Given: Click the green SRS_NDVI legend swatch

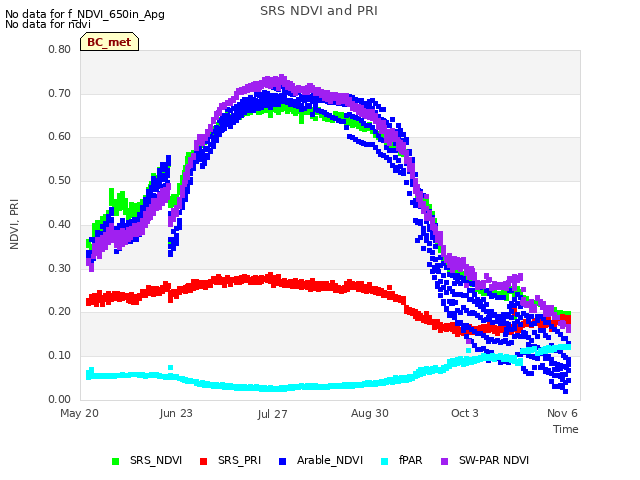Looking at the screenshot, I should 116,461.
